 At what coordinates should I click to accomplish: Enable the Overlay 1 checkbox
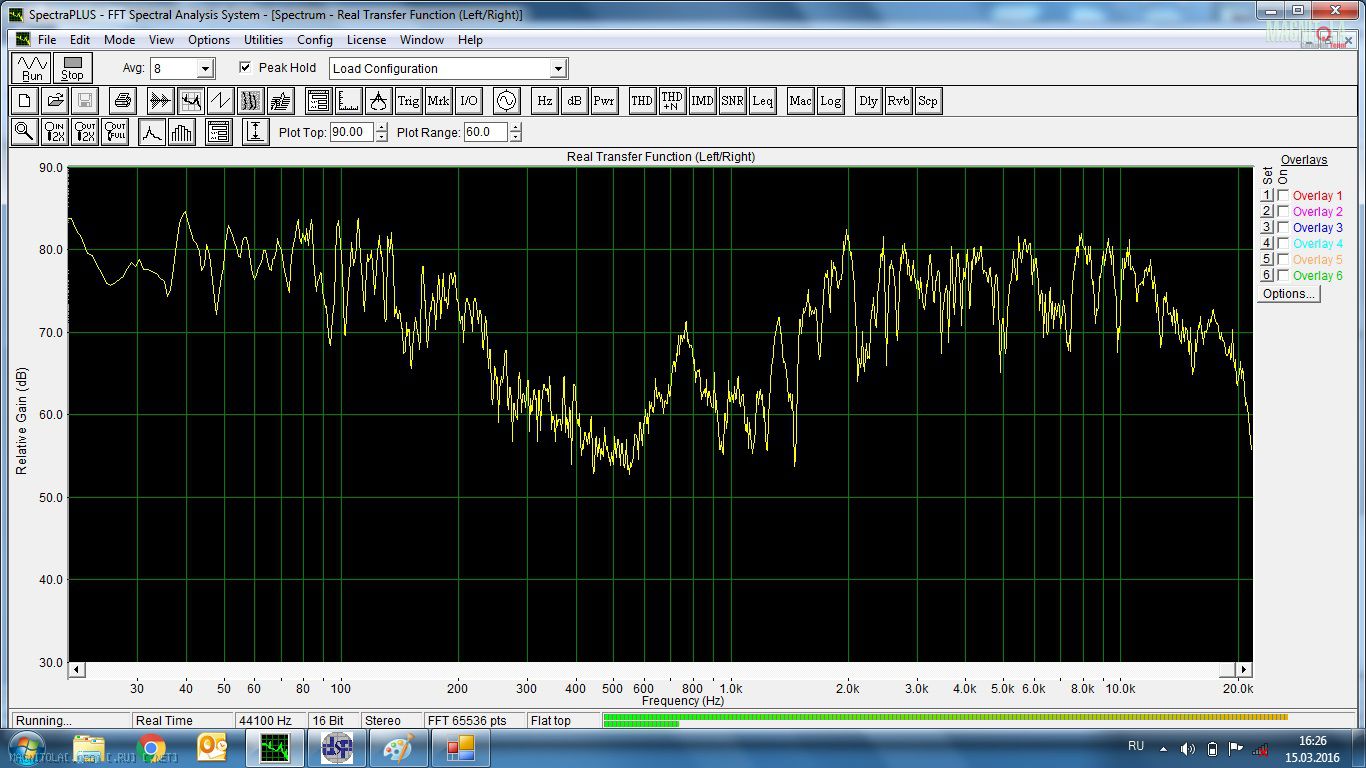pos(1284,196)
